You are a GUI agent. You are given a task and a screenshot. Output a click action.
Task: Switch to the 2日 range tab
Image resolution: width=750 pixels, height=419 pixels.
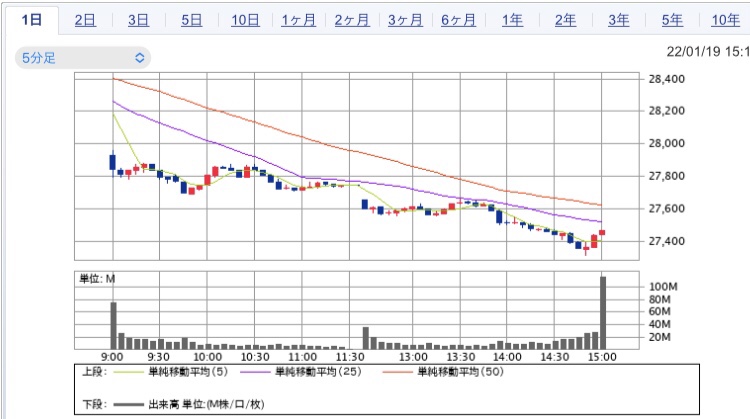[x=85, y=20]
